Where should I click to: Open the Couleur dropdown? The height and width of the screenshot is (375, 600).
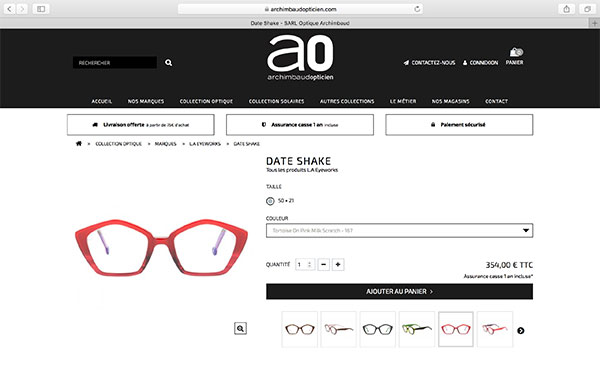tap(399, 230)
